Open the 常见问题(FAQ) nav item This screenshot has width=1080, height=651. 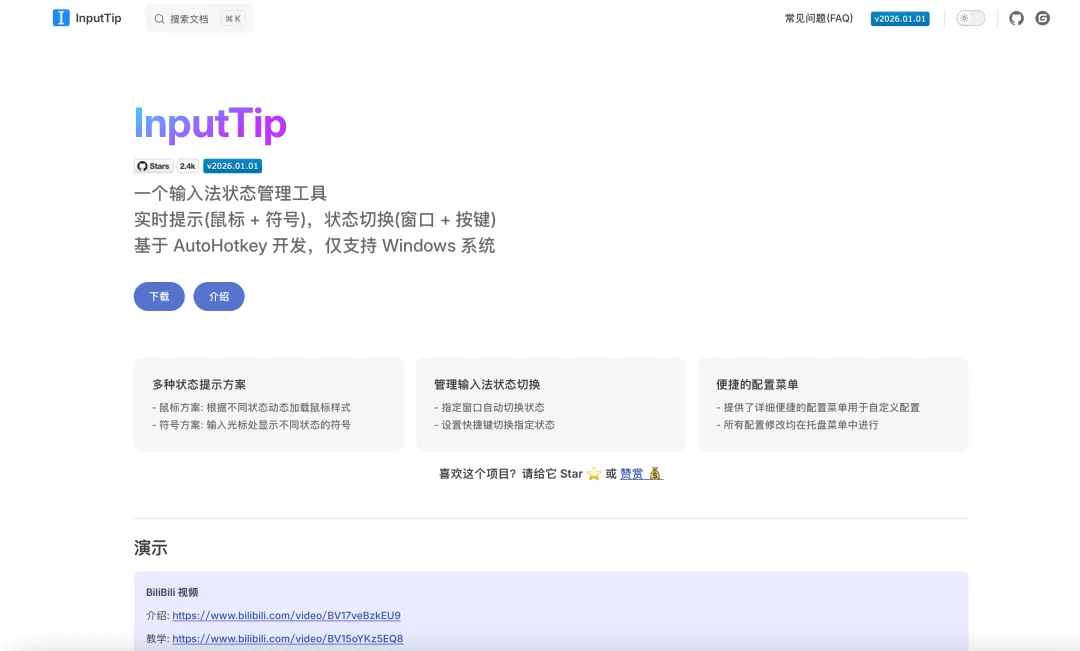click(x=818, y=19)
